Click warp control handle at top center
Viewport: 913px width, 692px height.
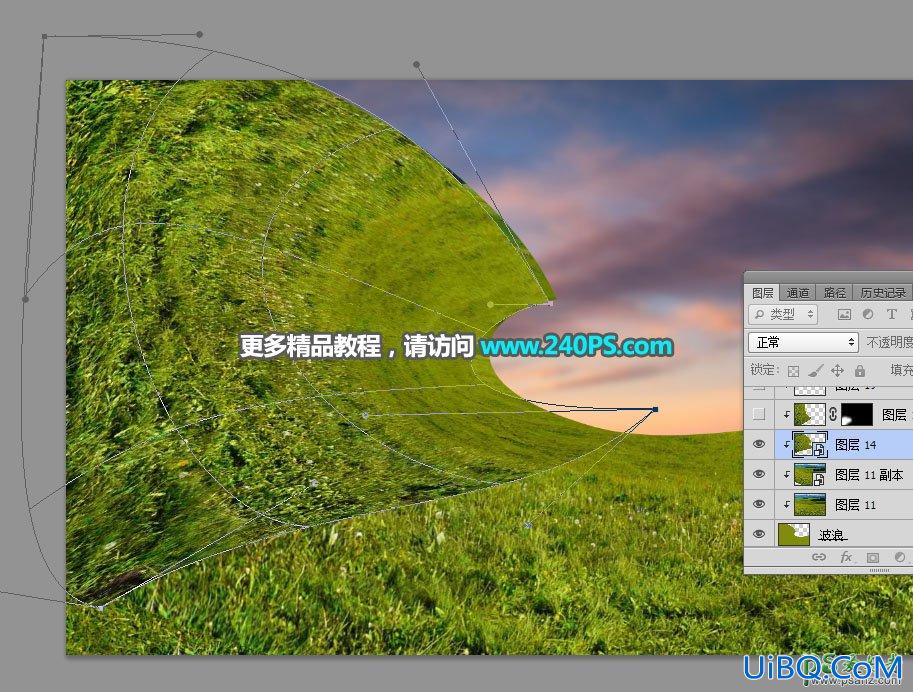416,64
